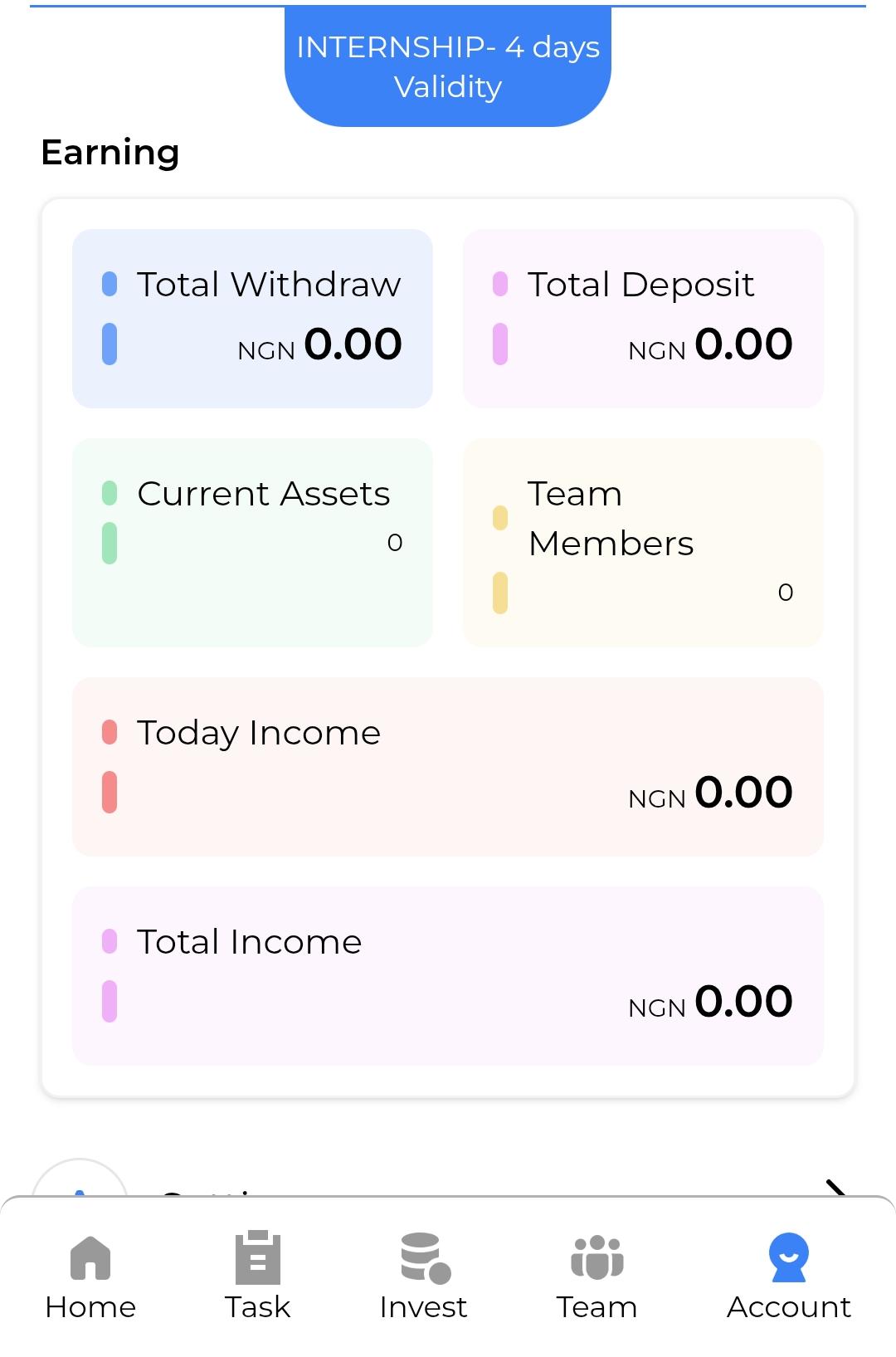Open the Task clipboard icon
Image resolution: width=896 pixels, height=1357 pixels.
(x=258, y=1257)
